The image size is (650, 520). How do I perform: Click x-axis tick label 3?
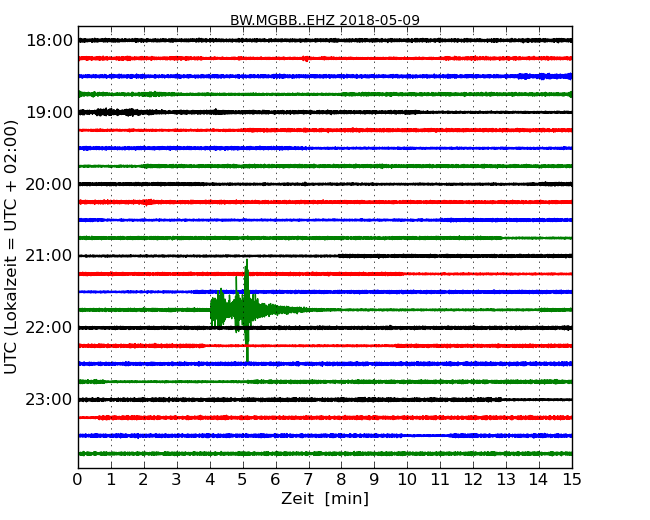point(177,480)
